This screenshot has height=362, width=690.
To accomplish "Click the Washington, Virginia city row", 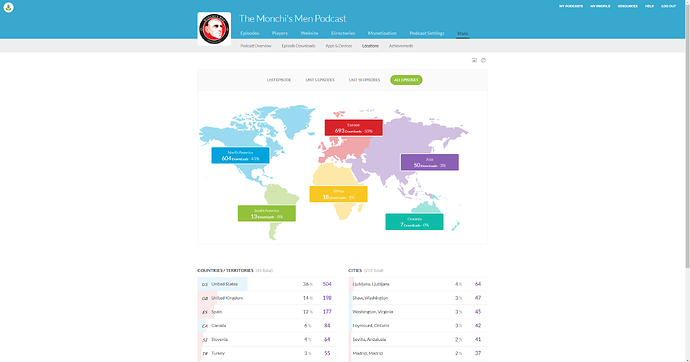I will [418, 312].
